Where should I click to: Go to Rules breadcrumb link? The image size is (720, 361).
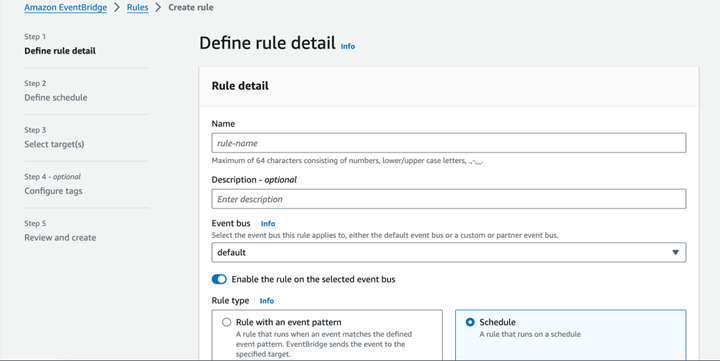[x=137, y=7]
